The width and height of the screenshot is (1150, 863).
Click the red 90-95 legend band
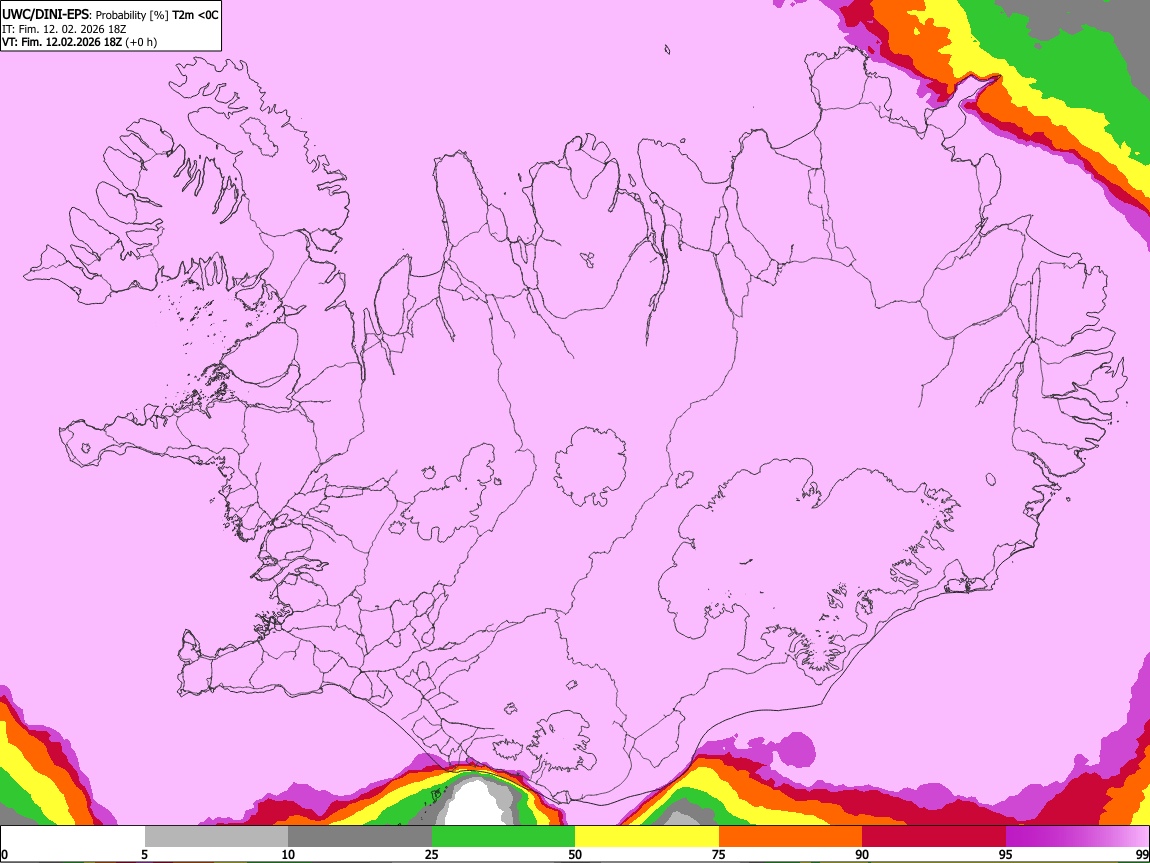click(x=934, y=836)
